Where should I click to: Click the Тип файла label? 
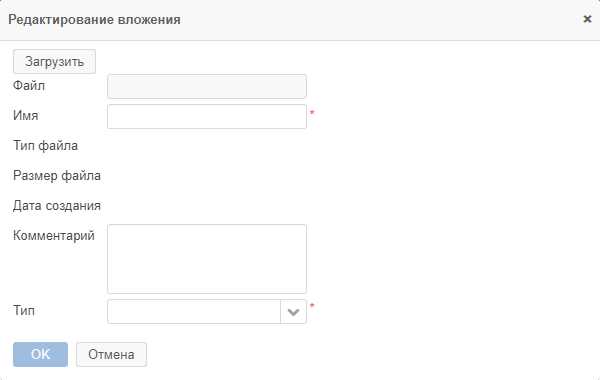click(46, 146)
